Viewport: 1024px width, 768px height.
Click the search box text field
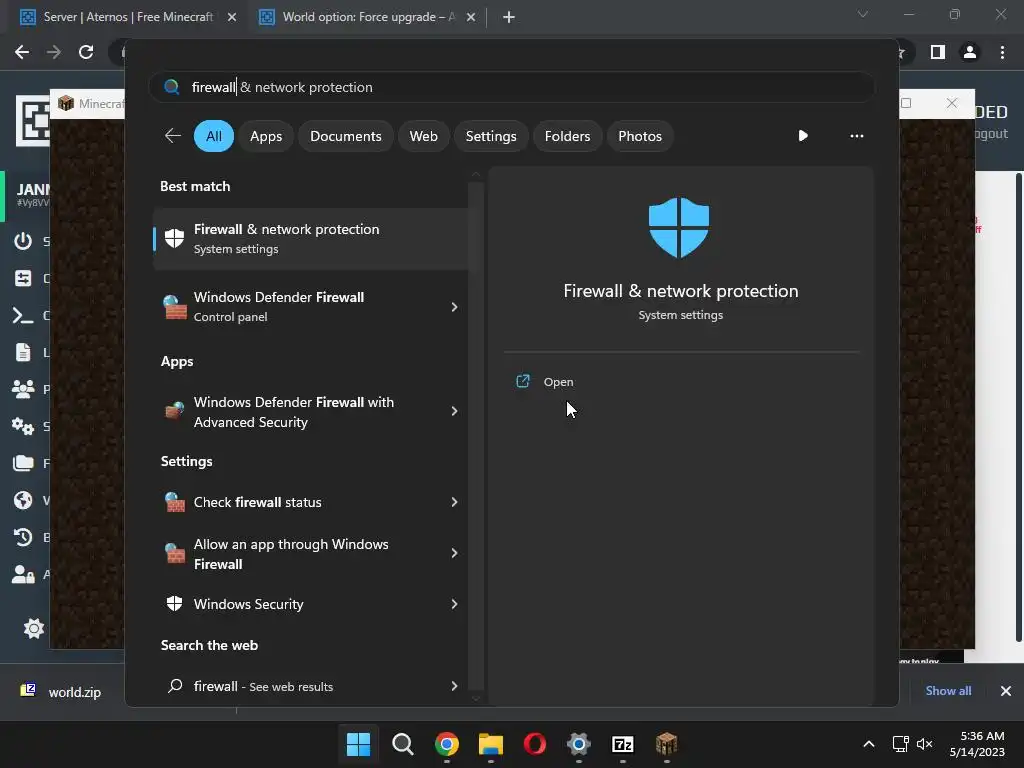511,87
